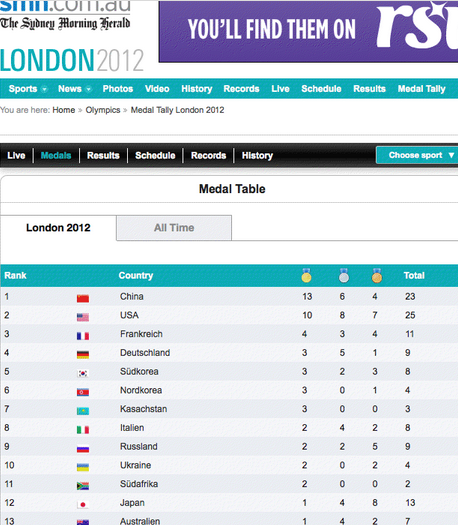Open Medal Tally in top navigation
Screen dimensions: 458x525
[422, 89]
